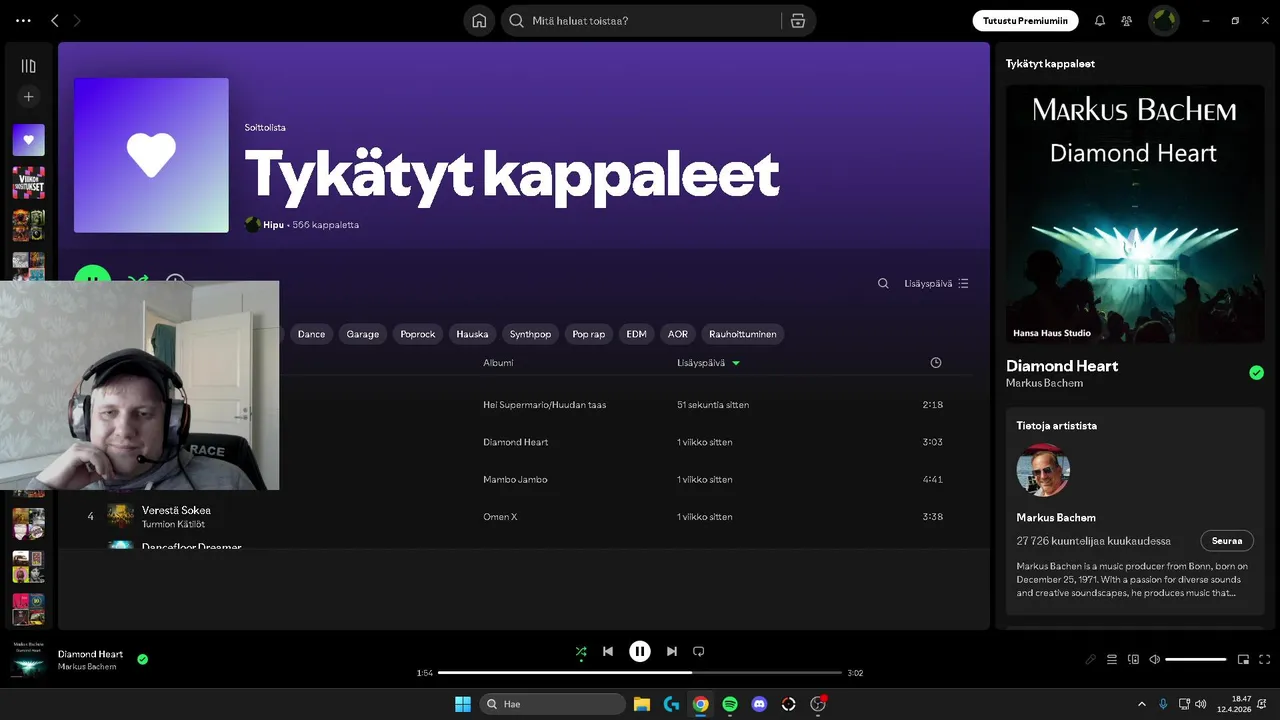The image size is (1280, 720).
Task: Click the create playlist plus icon
Action: (28, 97)
